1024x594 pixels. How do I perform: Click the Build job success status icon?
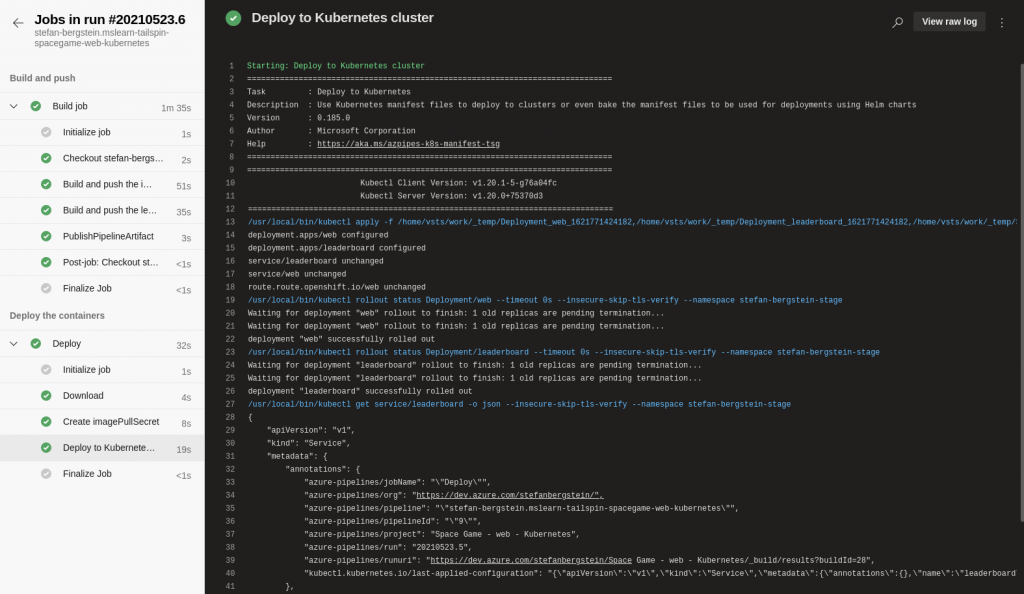point(36,106)
